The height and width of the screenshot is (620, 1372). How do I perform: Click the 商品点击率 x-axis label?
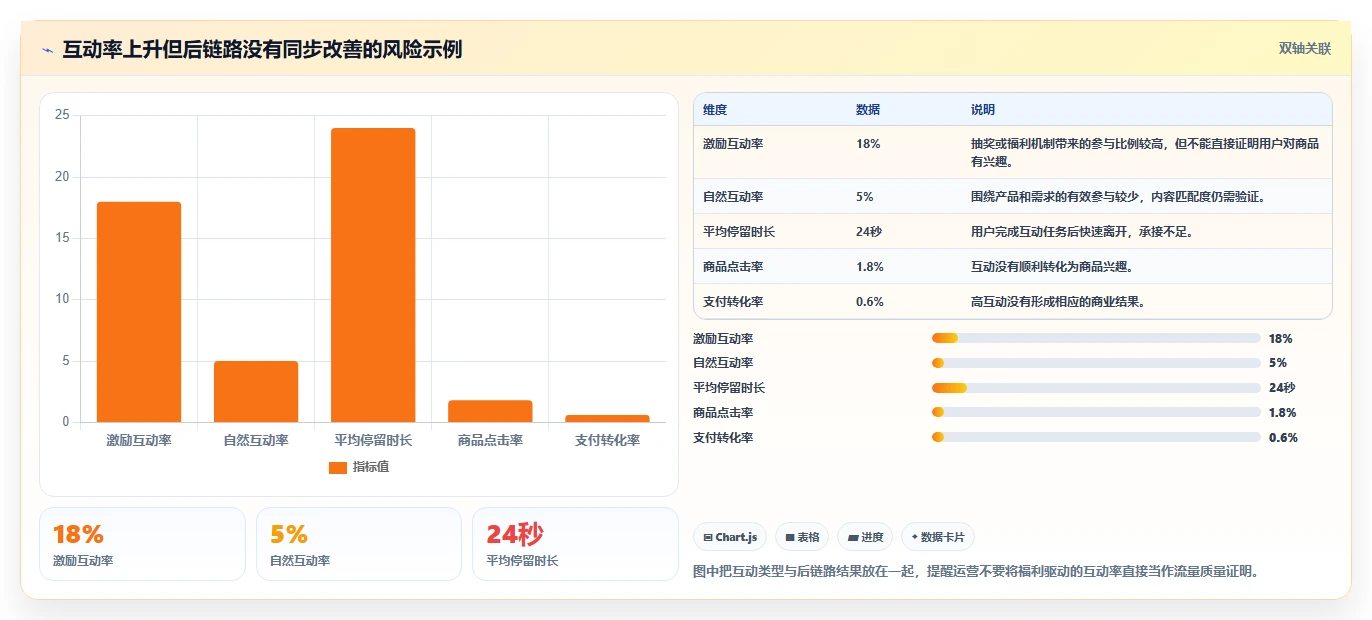(490, 440)
